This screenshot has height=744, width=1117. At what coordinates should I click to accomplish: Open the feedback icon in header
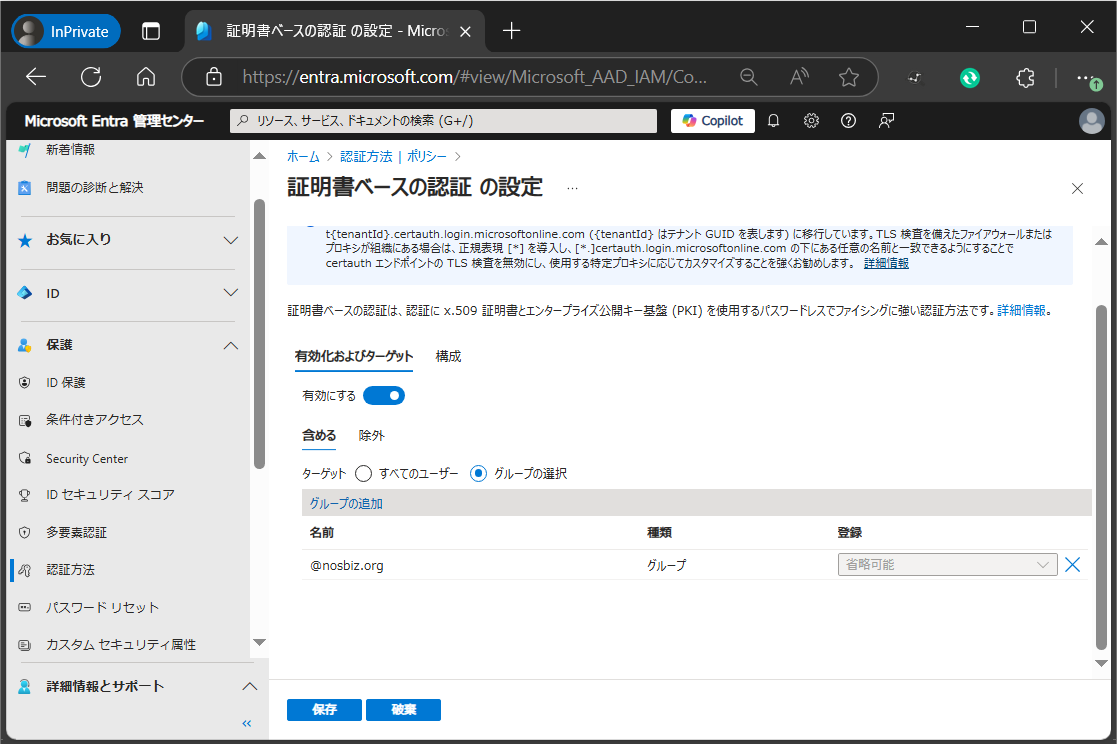[886, 121]
